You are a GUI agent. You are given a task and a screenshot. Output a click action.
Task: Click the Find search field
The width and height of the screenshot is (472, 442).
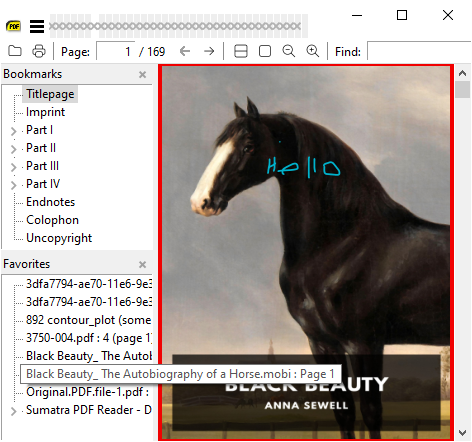point(419,51)
